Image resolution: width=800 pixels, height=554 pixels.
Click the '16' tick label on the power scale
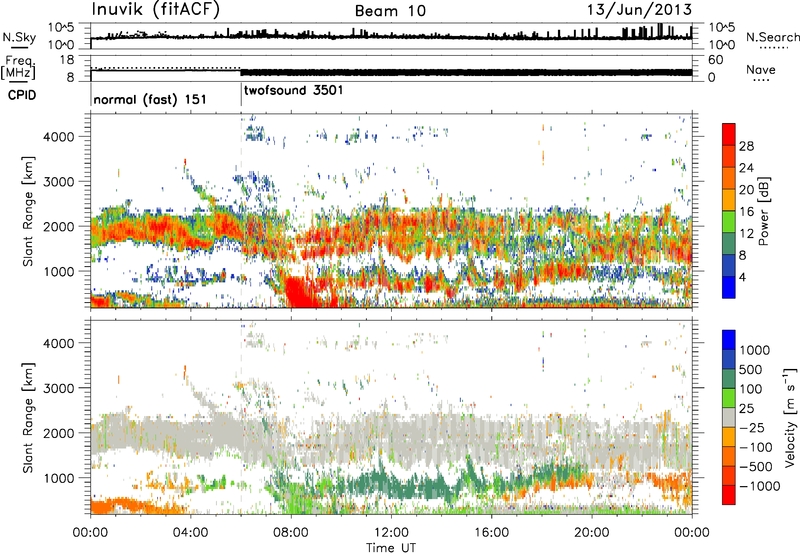746,212
